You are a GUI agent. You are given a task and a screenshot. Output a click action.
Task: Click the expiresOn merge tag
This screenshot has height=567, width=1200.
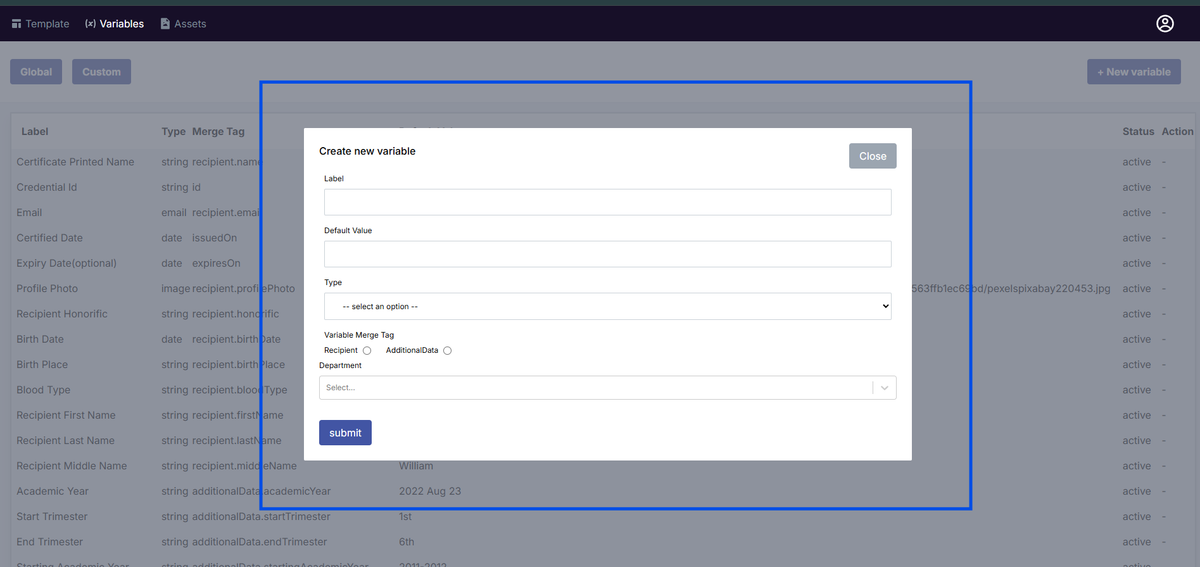click(x=216, y=264)
